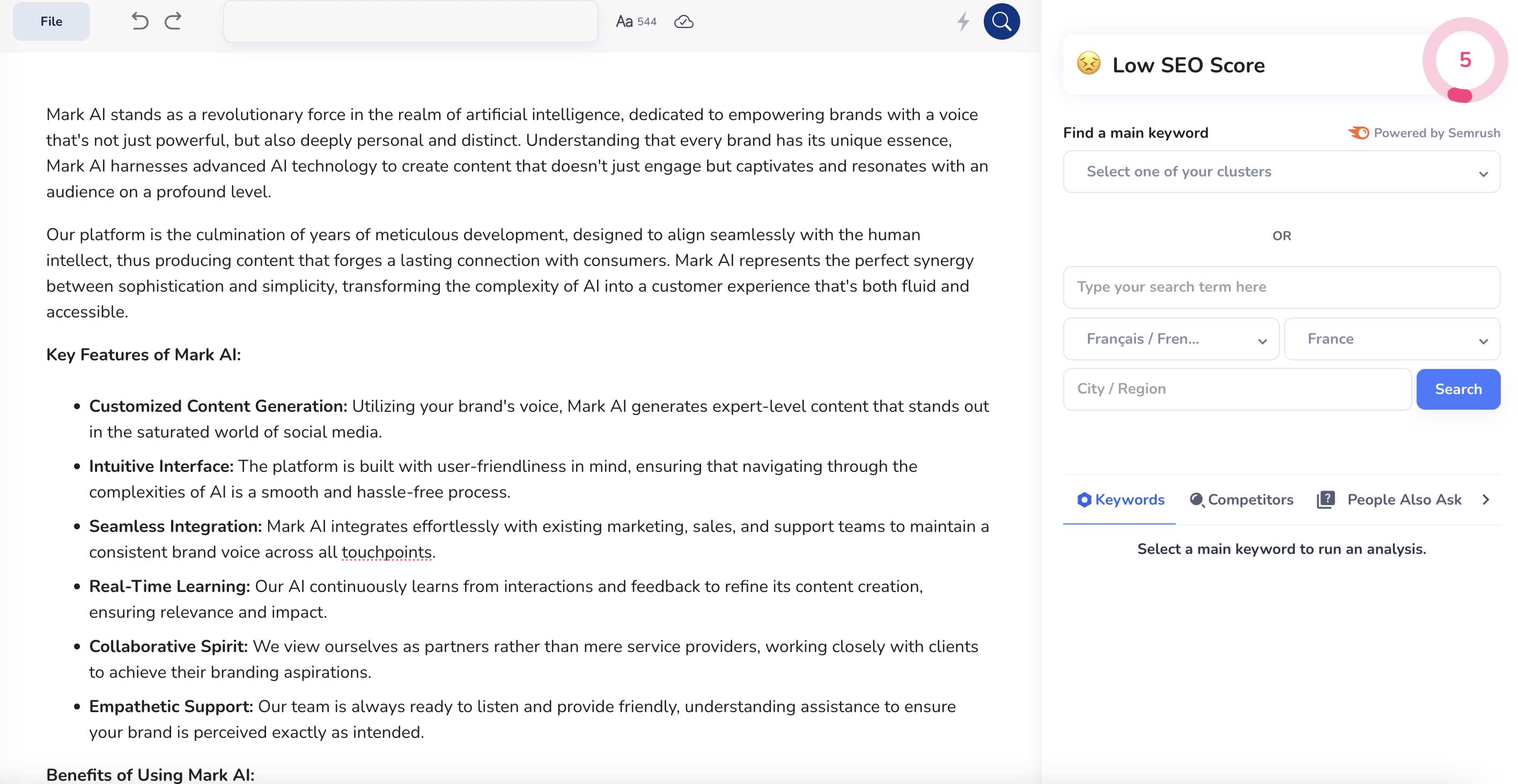
Task: Switch to the Competitors tab
Action: [x=1241, y=499]
